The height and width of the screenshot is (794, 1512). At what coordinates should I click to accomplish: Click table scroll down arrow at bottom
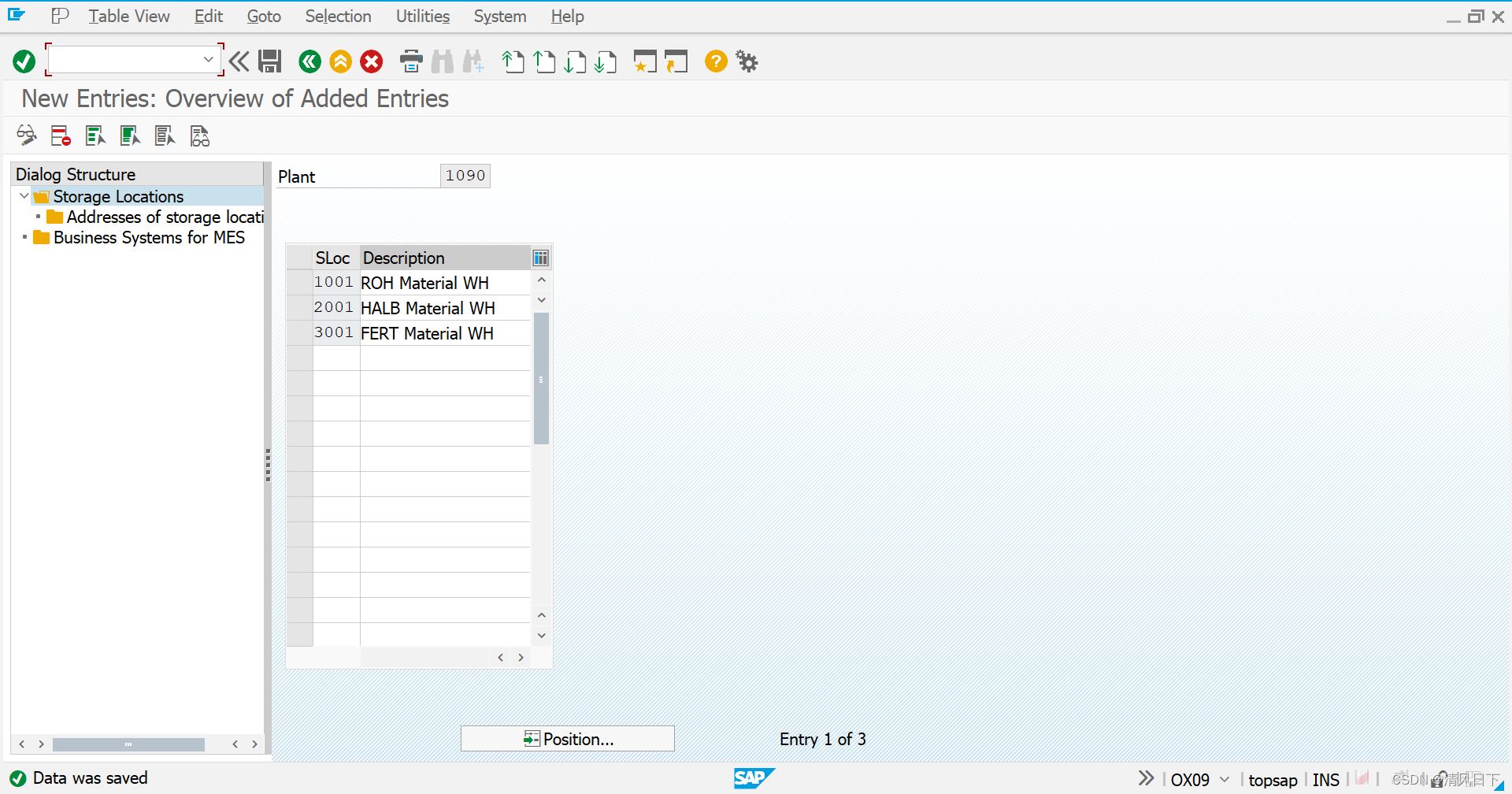click(542, 635)
